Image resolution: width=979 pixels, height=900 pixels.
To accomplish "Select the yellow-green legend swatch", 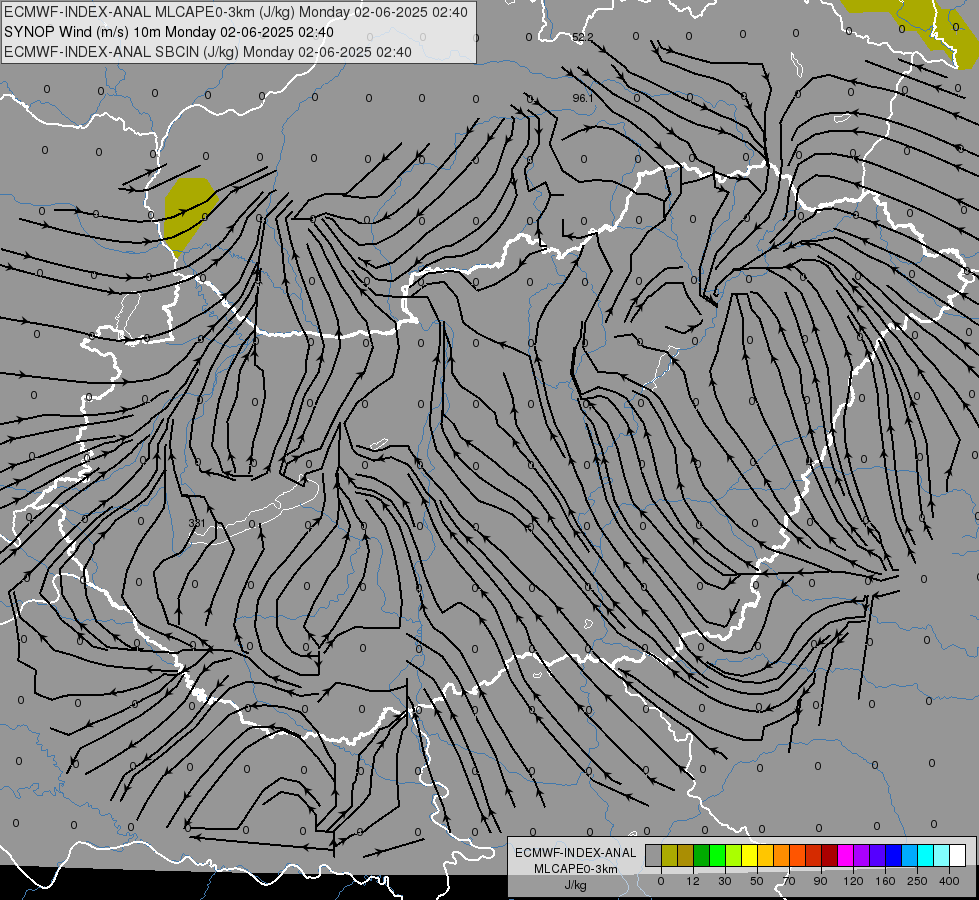I will pos(734,856).
